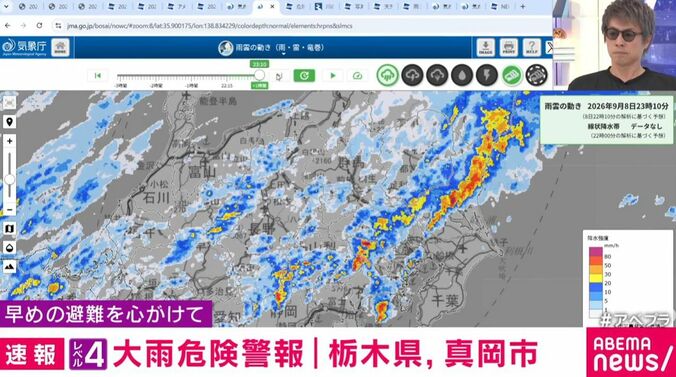Toggle the cloud download arrow layer
676x377 pixels.
pyautogui.click(x=437, y=75)
